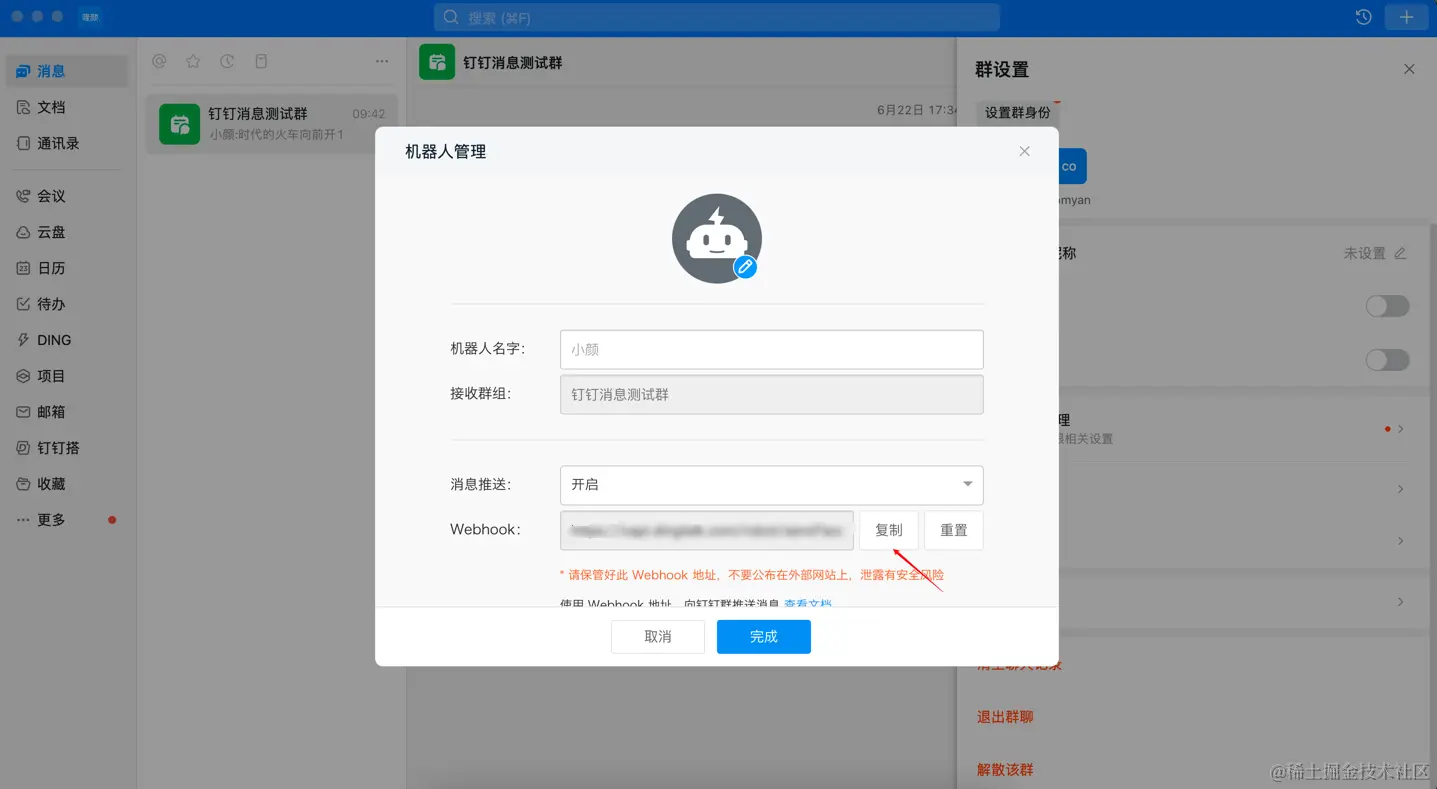Click the 设置群身份 button
Image resolution: width=1437 pixels, height=789 pixels.
tap(1018, 112)
